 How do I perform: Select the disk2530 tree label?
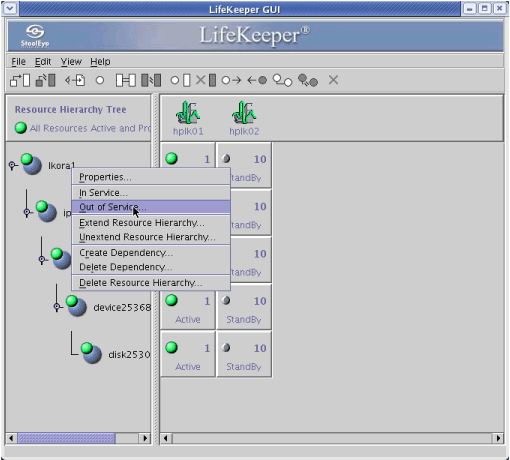[129, 354]
